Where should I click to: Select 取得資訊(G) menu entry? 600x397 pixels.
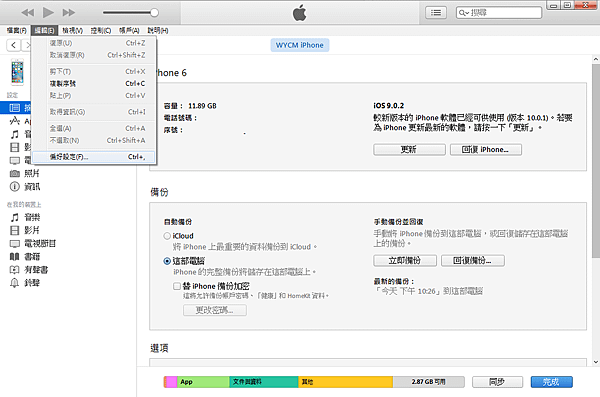click(x=94, y=112)
